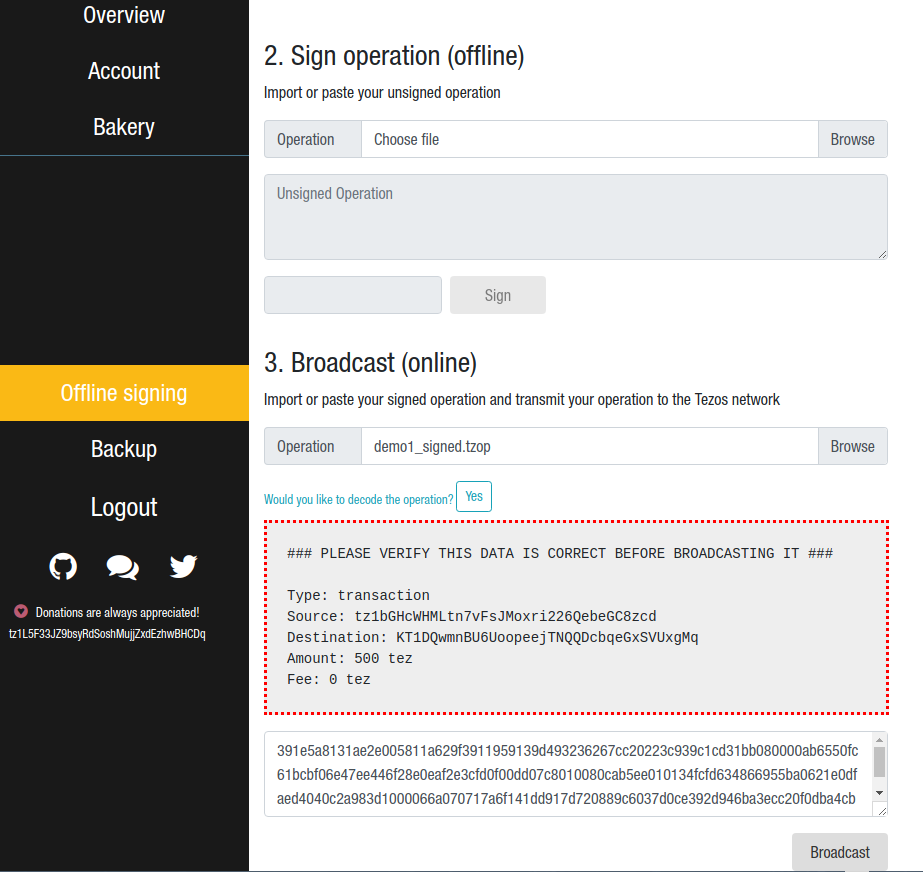The width and height of the screenshot is (923, 872).
Task: Open the Backup section
Action: coord(124,449)
